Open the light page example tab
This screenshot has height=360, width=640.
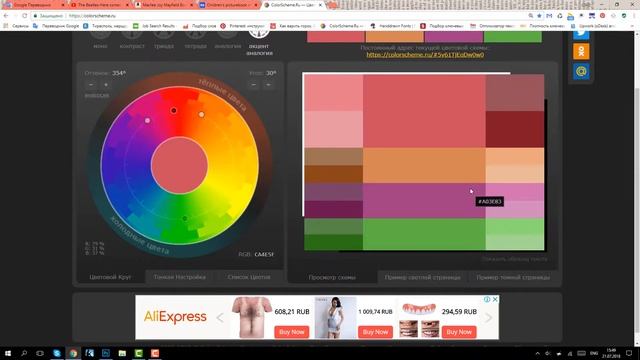(x=422, y=277)
